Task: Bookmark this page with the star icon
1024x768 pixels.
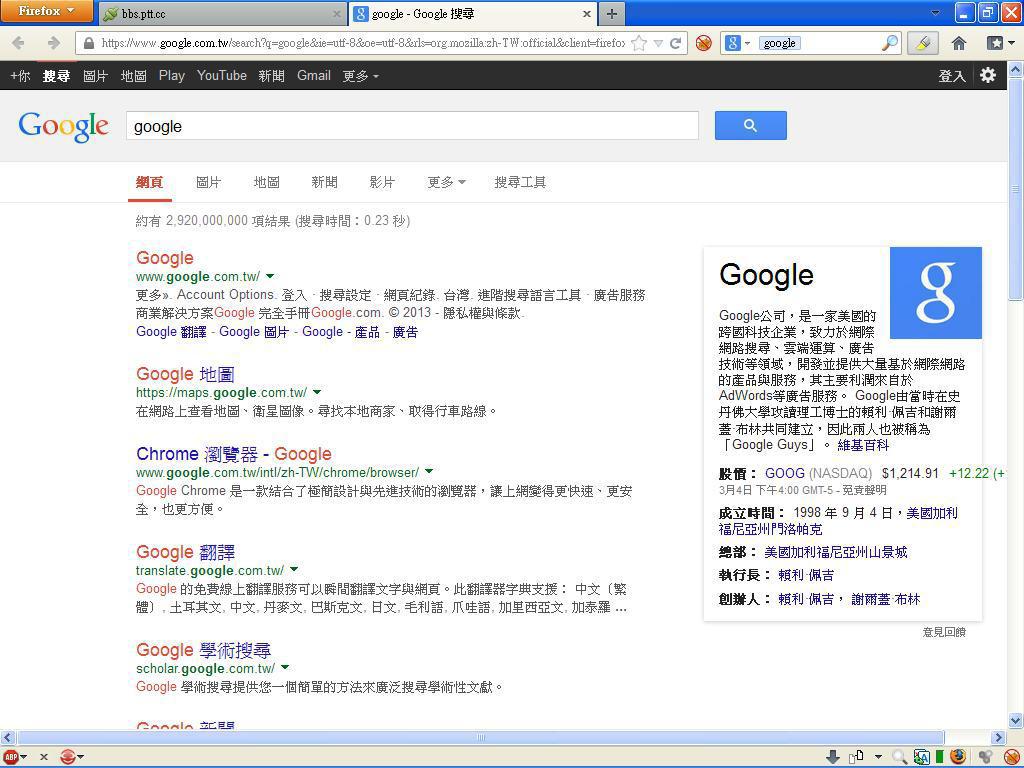Action: point(639,43)
